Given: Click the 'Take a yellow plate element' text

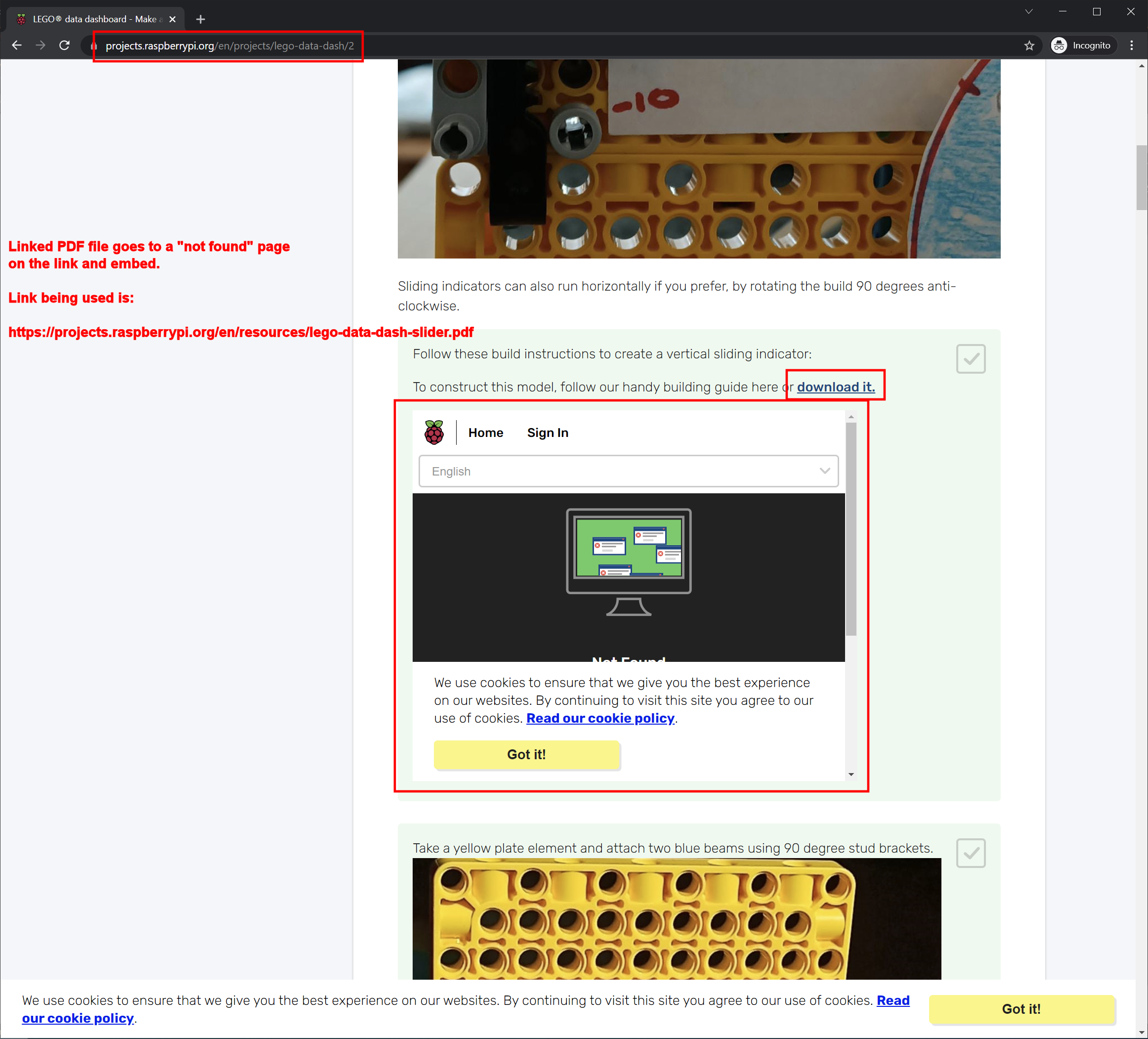Looking at the screenshot, I should click(x=673, y=848).
